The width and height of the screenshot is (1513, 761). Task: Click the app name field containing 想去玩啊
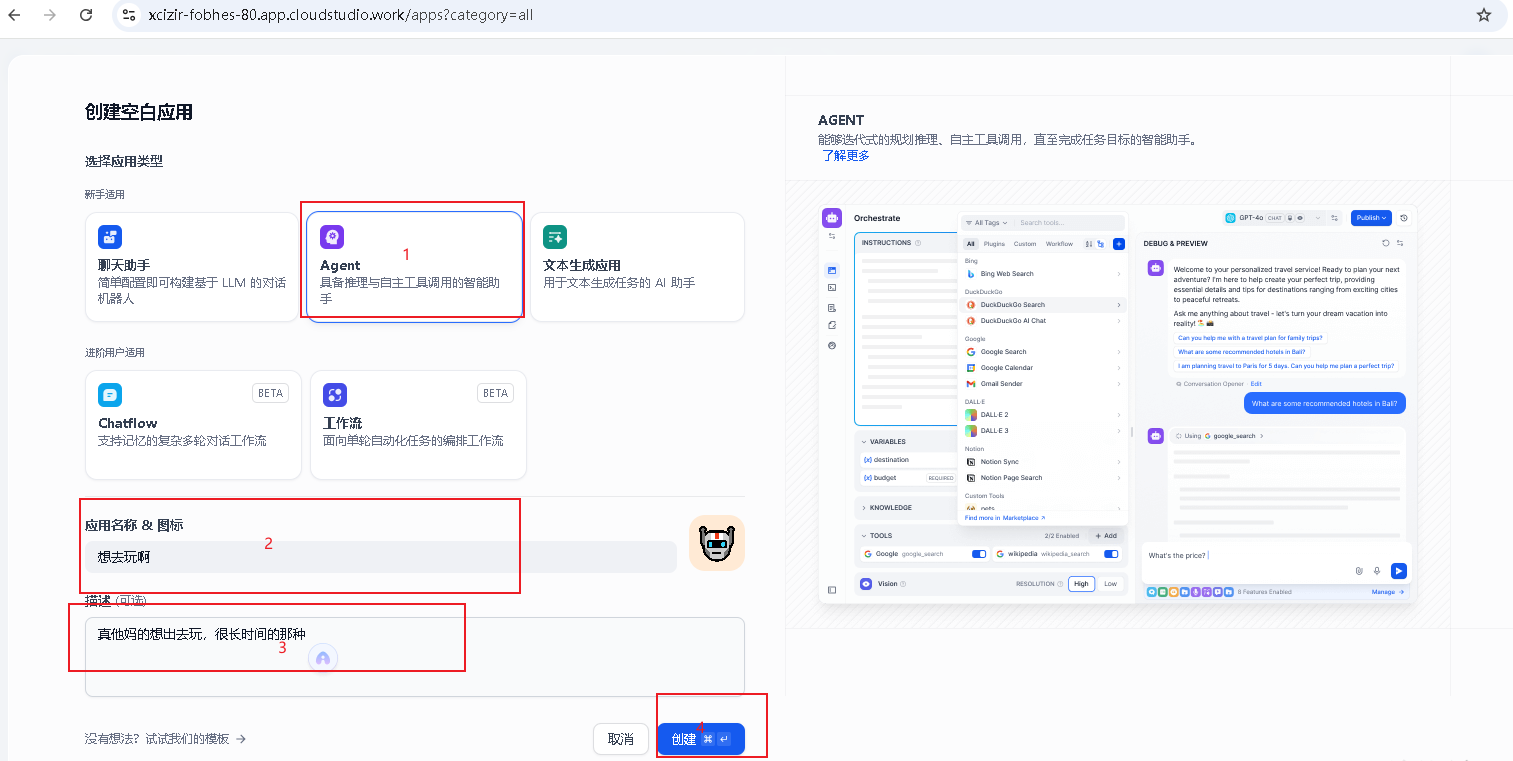click(380, 557)
